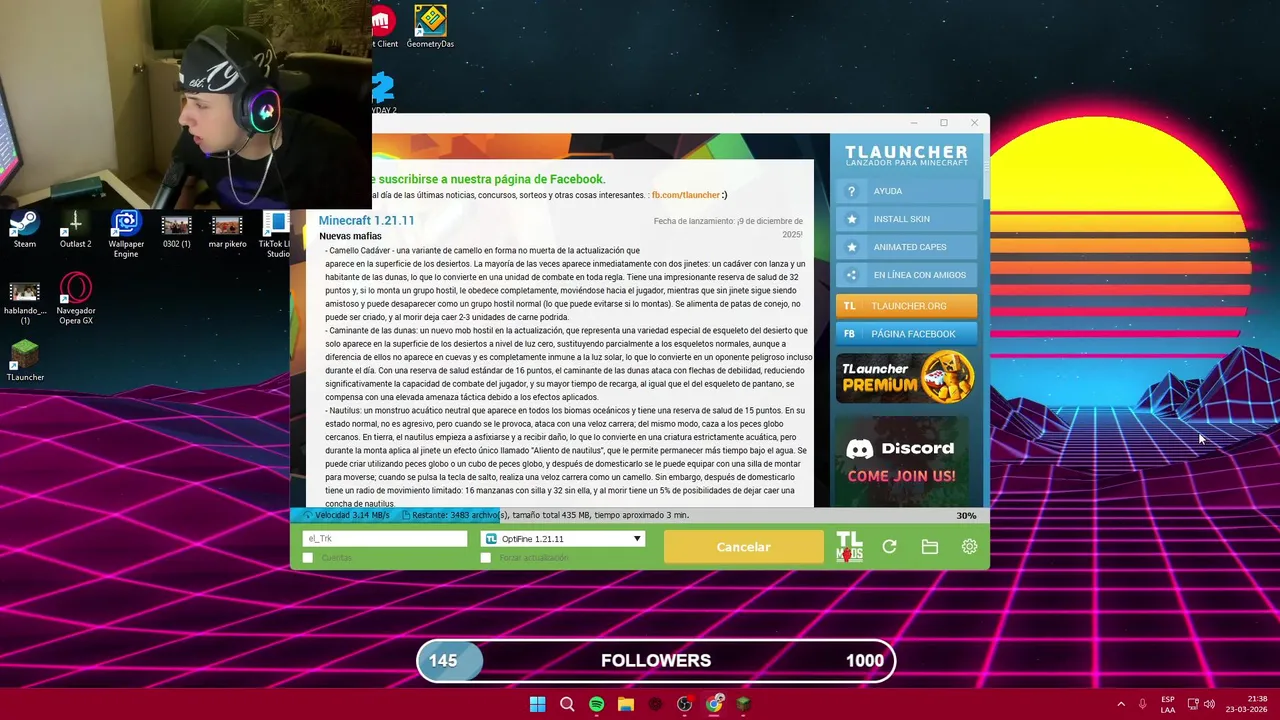Open Steam desktop shortcut

click(x=24, y=229)
